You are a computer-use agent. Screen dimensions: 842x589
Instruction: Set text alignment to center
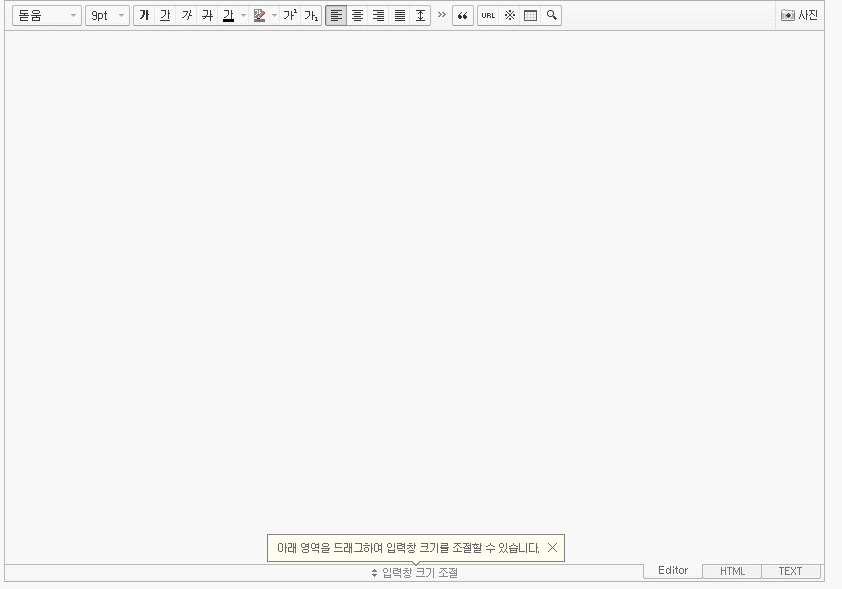[358, 15]
